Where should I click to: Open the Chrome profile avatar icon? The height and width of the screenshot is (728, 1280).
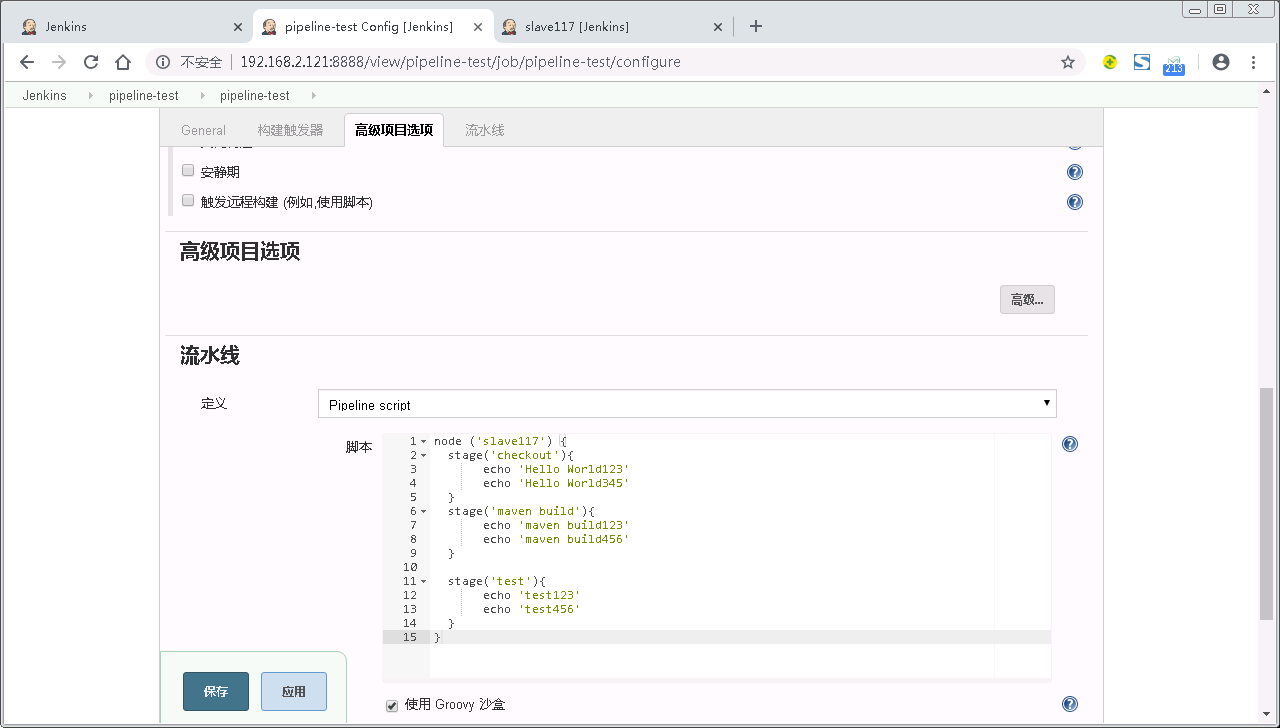pyautogui.click(x=1221, y=62)
